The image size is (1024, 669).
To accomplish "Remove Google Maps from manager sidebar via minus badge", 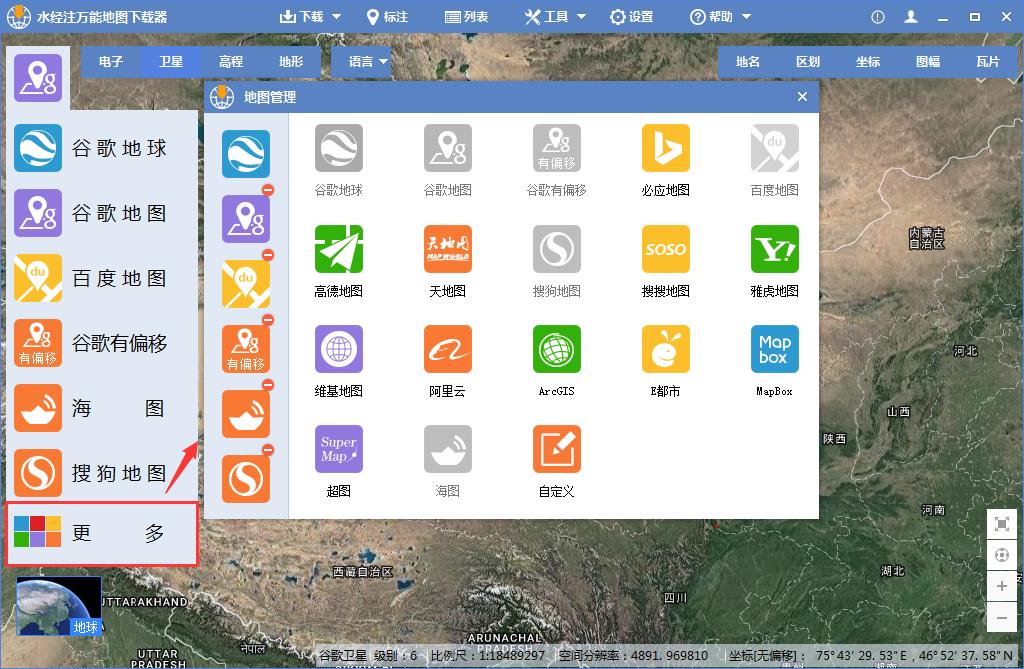I will click(x=268, y=190).
